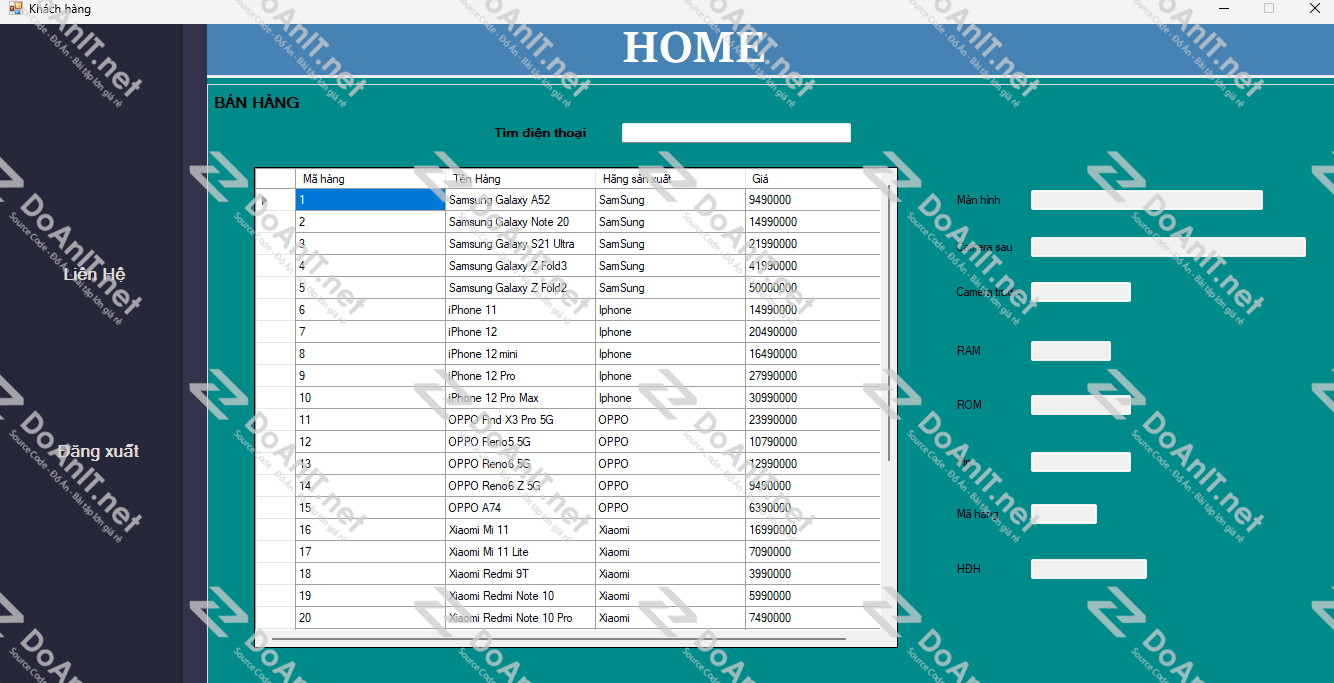
Task: Click the table's vertical scrollbar
Action: pos(889,322)
